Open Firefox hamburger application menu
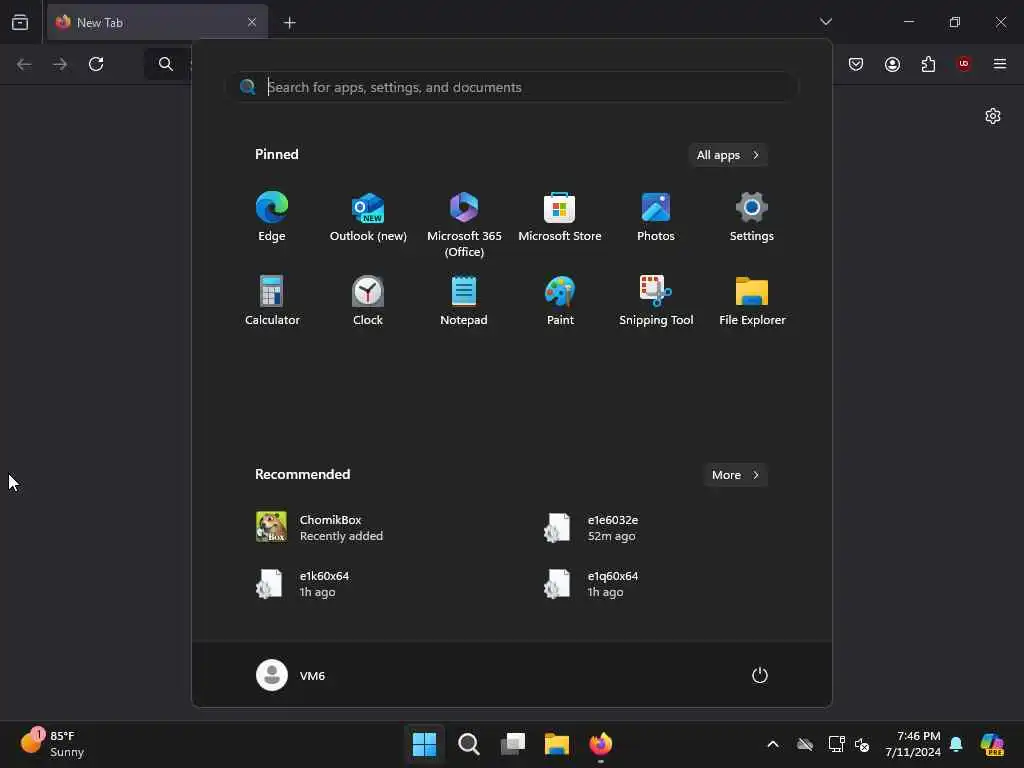Screen dimensions: 1024x768 click(x=1000, y=64)
